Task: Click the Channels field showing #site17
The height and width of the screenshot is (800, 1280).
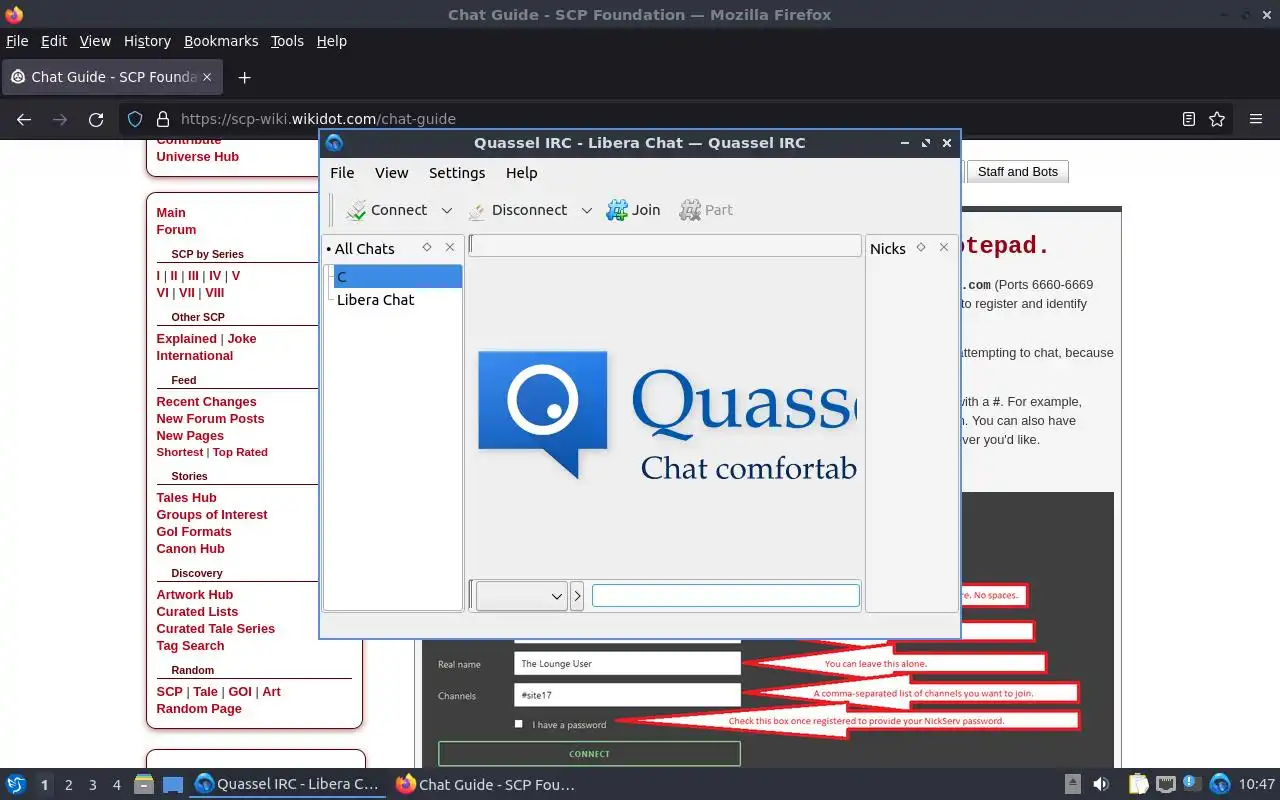Action: [627, 694]
